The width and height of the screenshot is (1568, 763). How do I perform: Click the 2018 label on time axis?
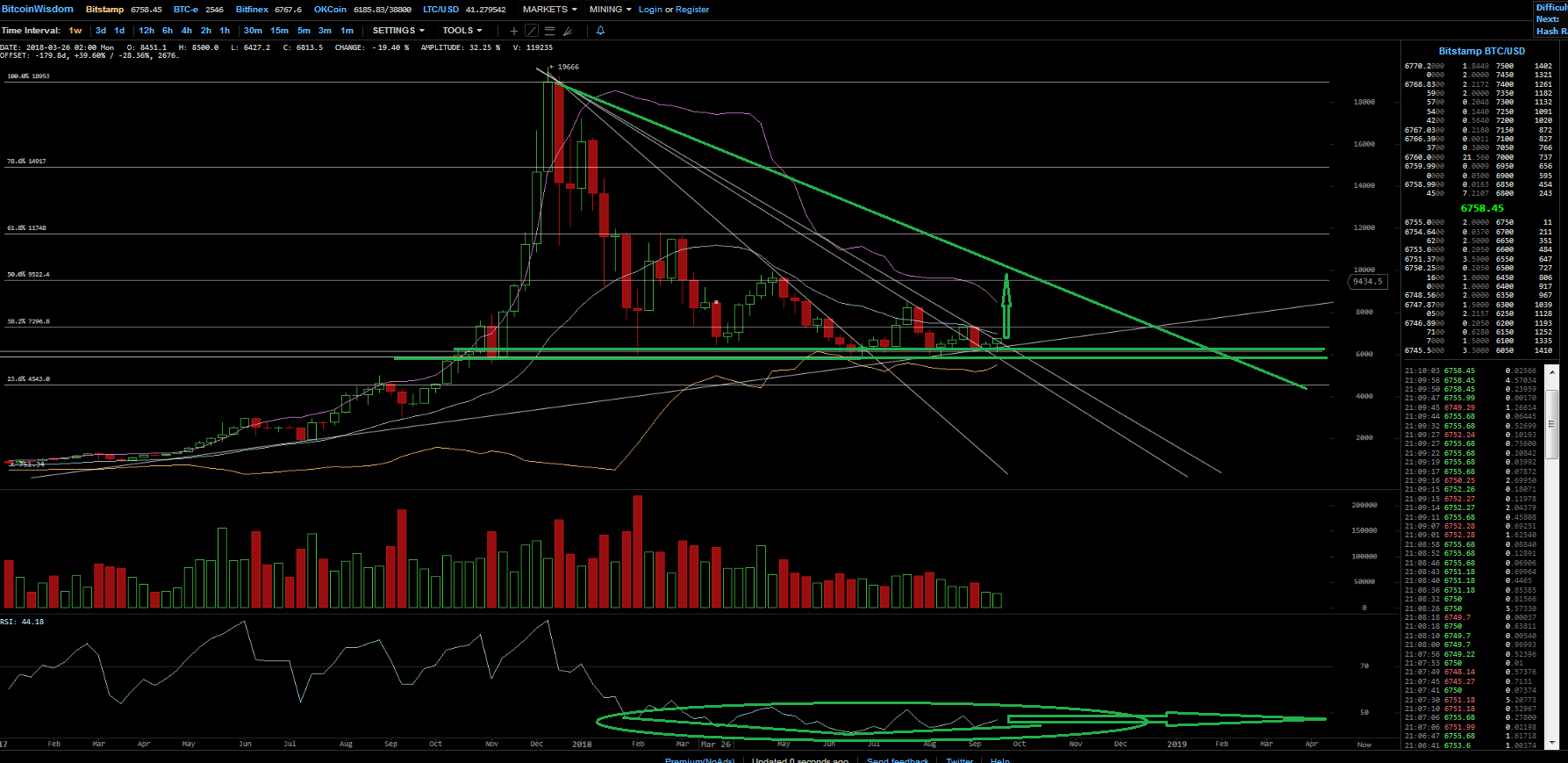tap(582, 745)
